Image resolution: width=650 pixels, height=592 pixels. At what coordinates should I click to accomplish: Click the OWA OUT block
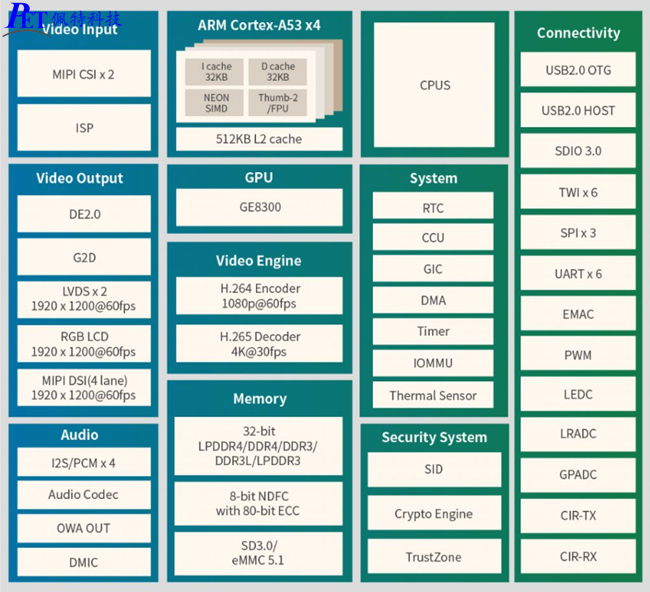point(84,529)
